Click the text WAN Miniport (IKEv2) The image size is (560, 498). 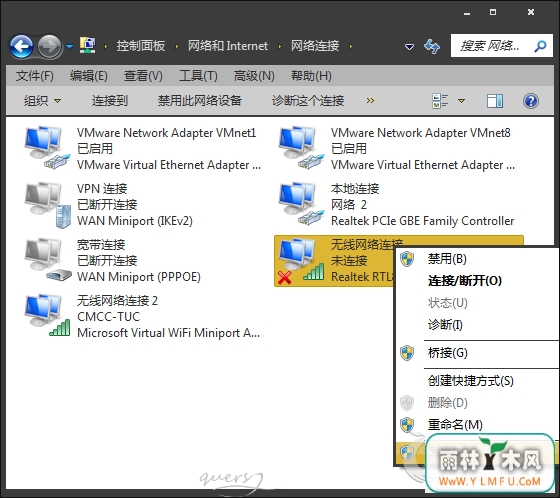[x=135, y=221]
